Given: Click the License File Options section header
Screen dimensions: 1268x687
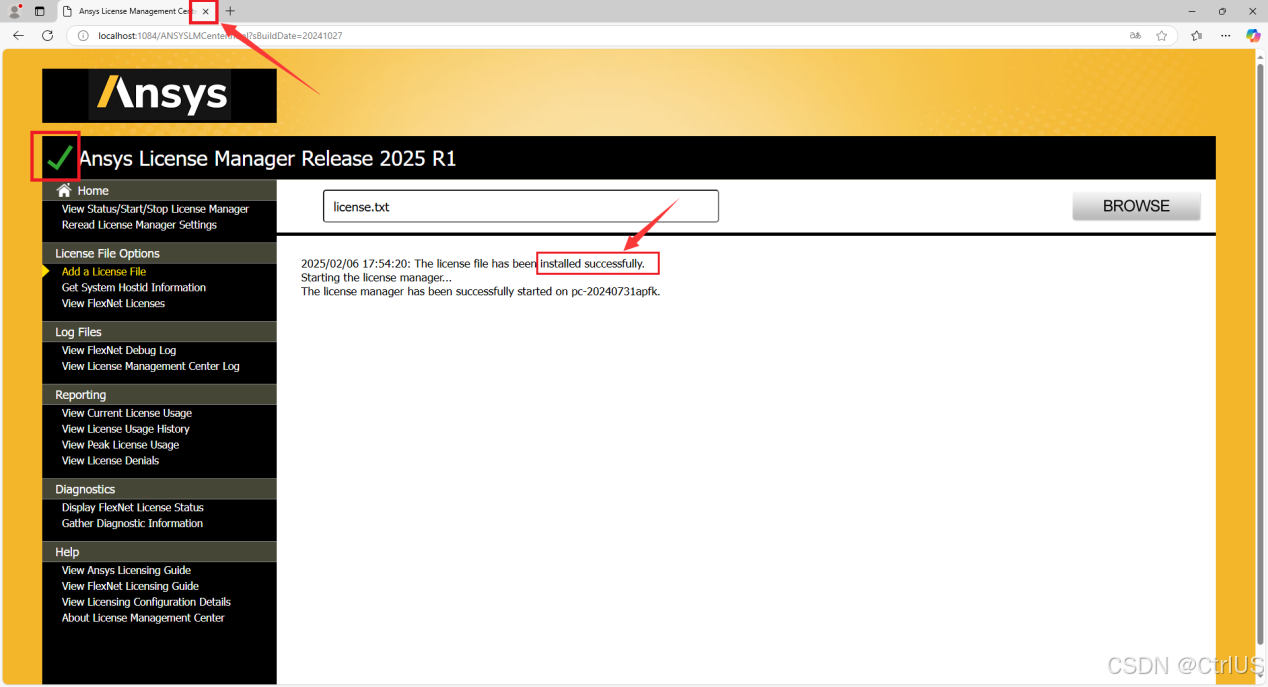Looking at the screenshot, I should [159, 253].
